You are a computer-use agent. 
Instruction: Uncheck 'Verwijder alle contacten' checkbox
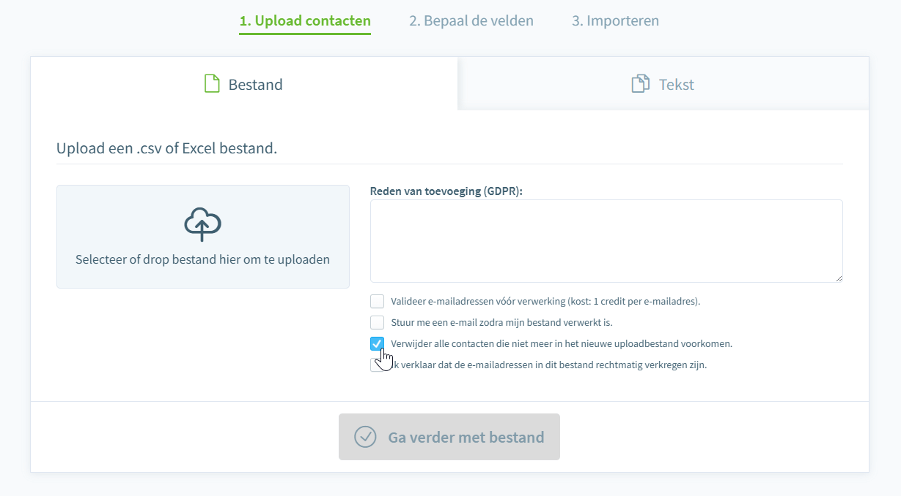(x=377, y=344)
